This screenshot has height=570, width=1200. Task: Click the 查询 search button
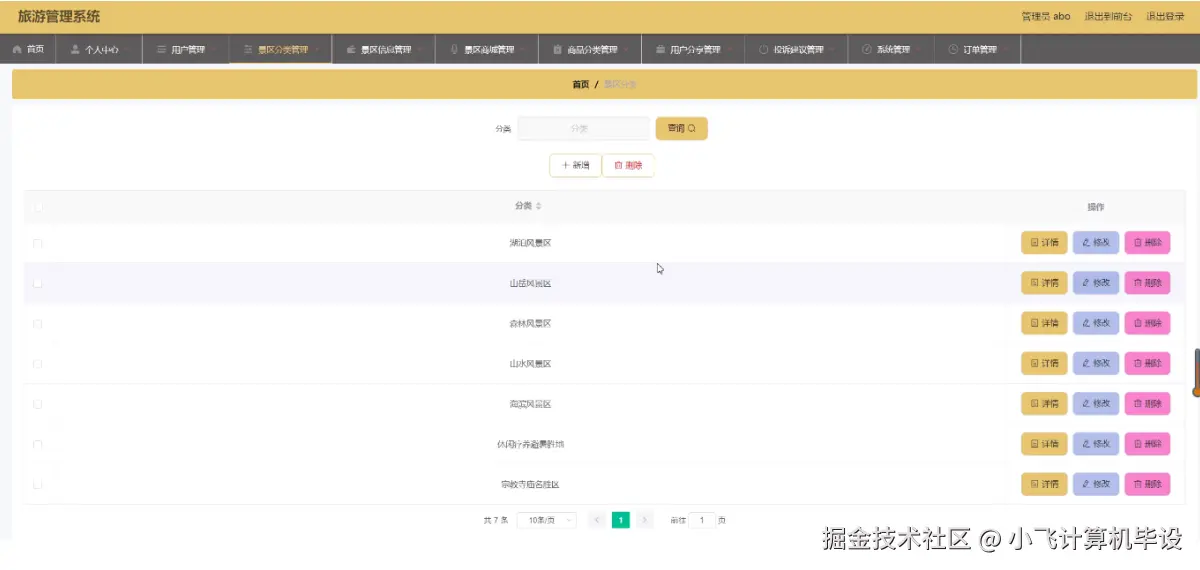click(x=682, y=129)
